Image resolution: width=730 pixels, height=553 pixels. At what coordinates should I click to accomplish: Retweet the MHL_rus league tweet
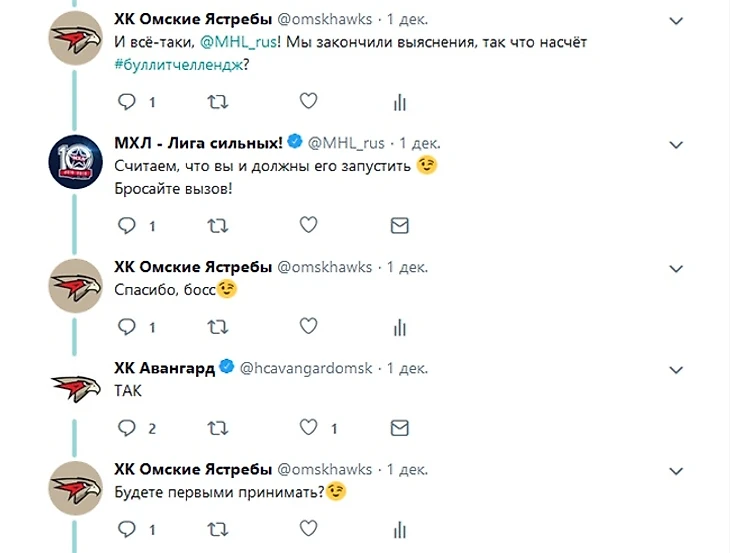click(217, 225)
